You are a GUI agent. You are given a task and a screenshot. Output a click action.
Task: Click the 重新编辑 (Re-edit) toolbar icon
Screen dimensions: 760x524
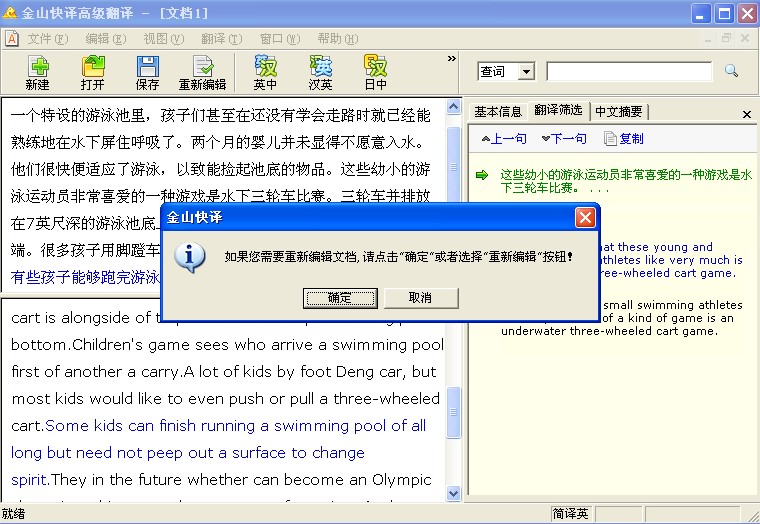(203, 73)
